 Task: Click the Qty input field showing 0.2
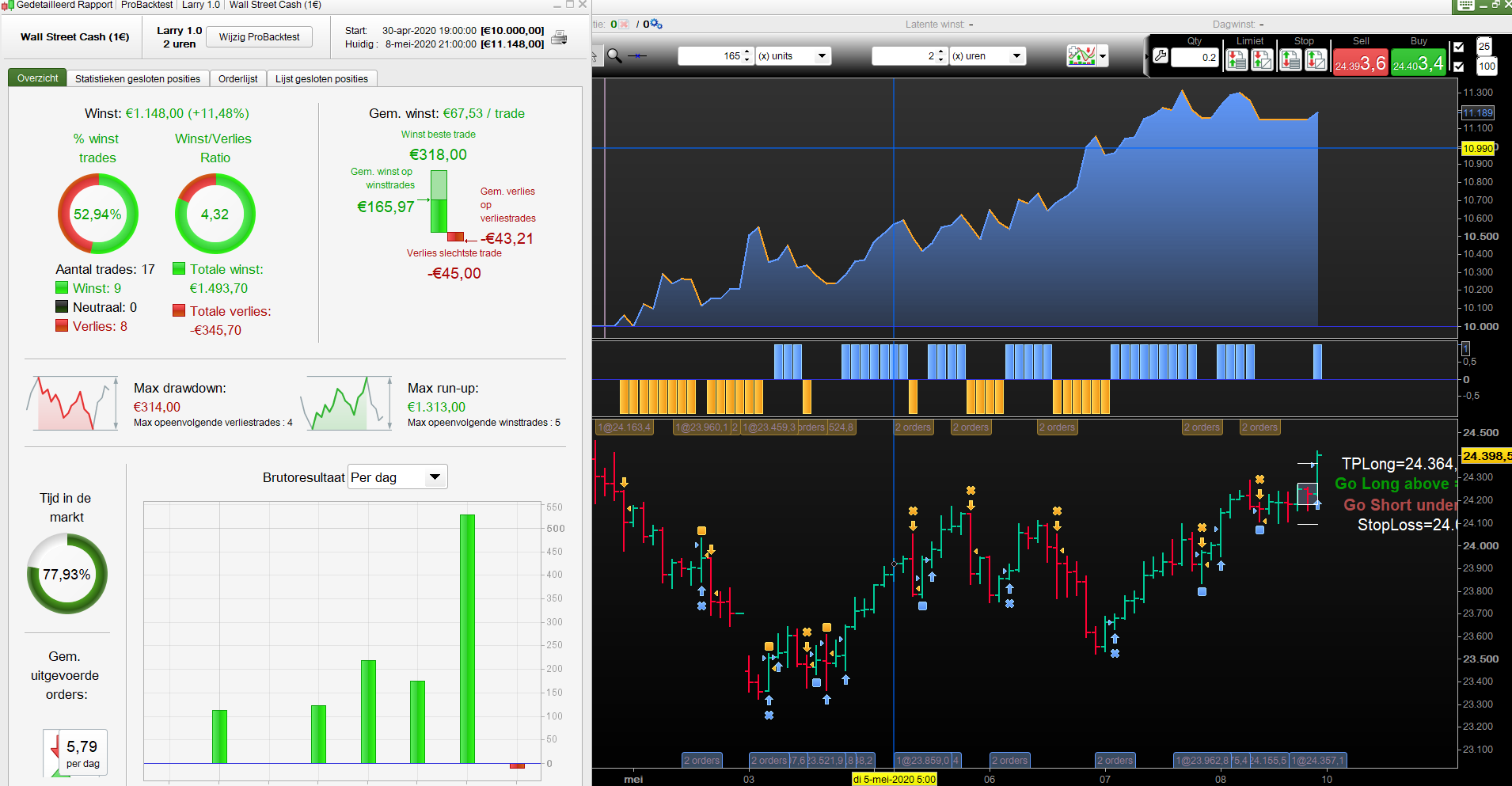point(1195,58)
